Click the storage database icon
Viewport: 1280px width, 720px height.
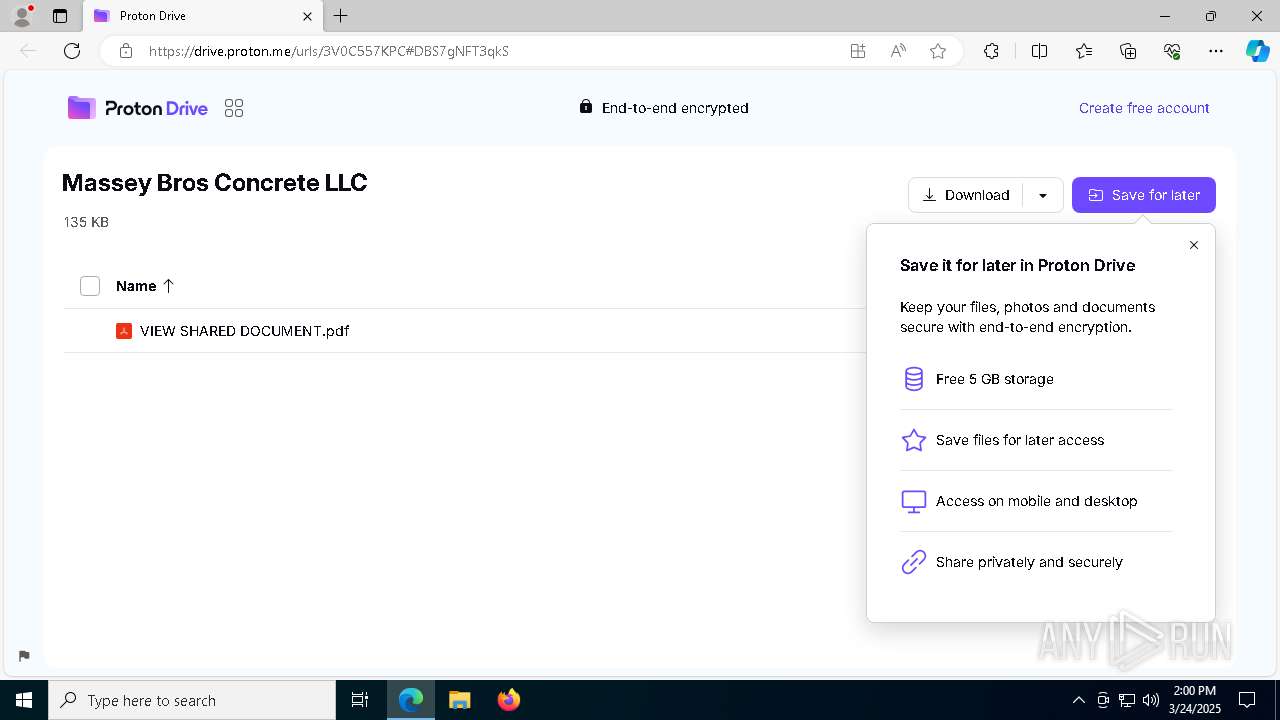pos(913,379)
